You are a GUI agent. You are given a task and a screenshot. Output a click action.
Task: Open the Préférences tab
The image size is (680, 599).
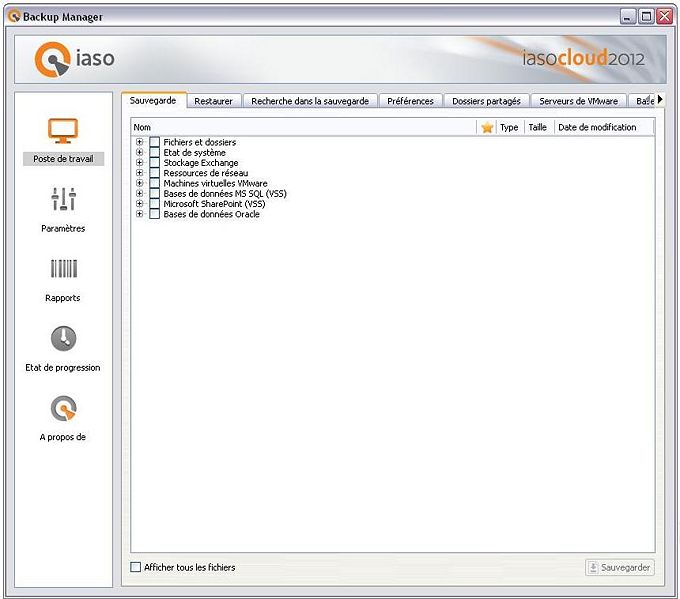(410, 101)
